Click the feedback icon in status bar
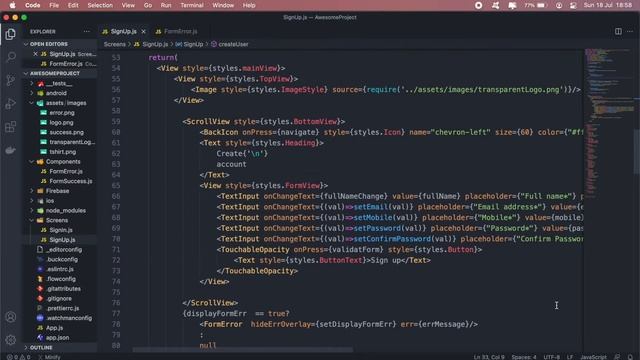 click(617, 357)
